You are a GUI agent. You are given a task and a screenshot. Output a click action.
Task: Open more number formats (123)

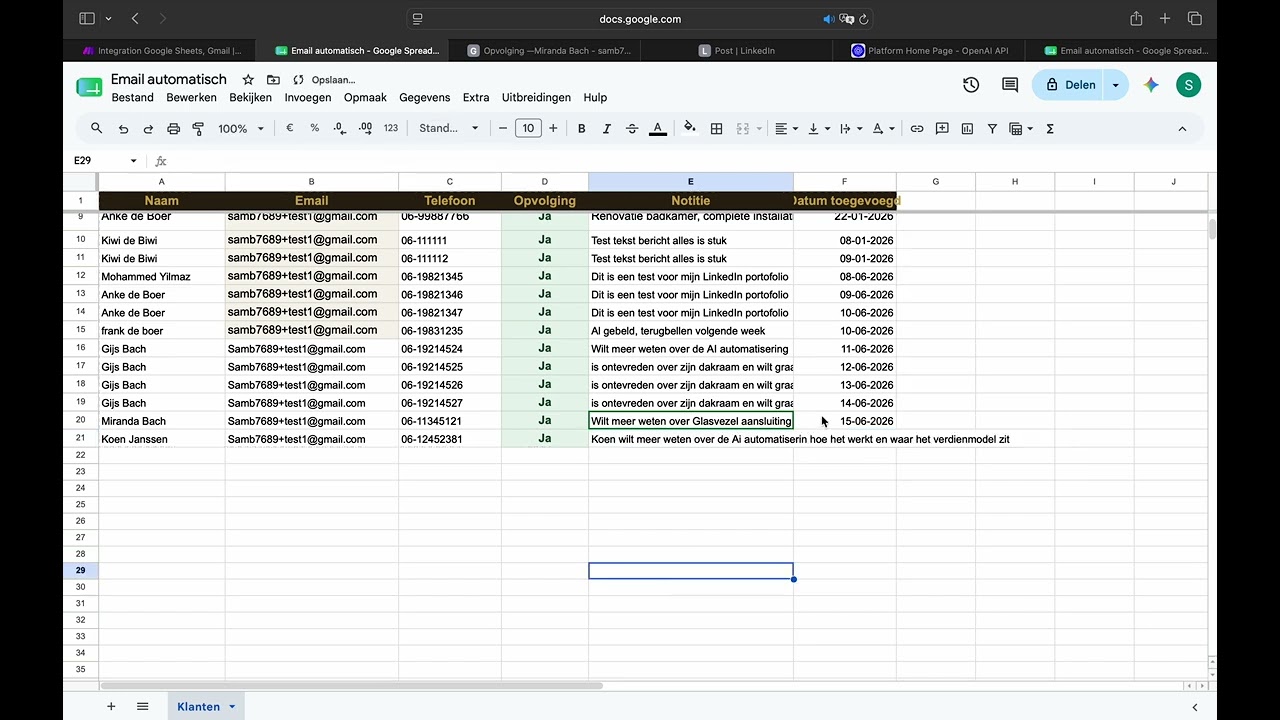tap(391, 128)
